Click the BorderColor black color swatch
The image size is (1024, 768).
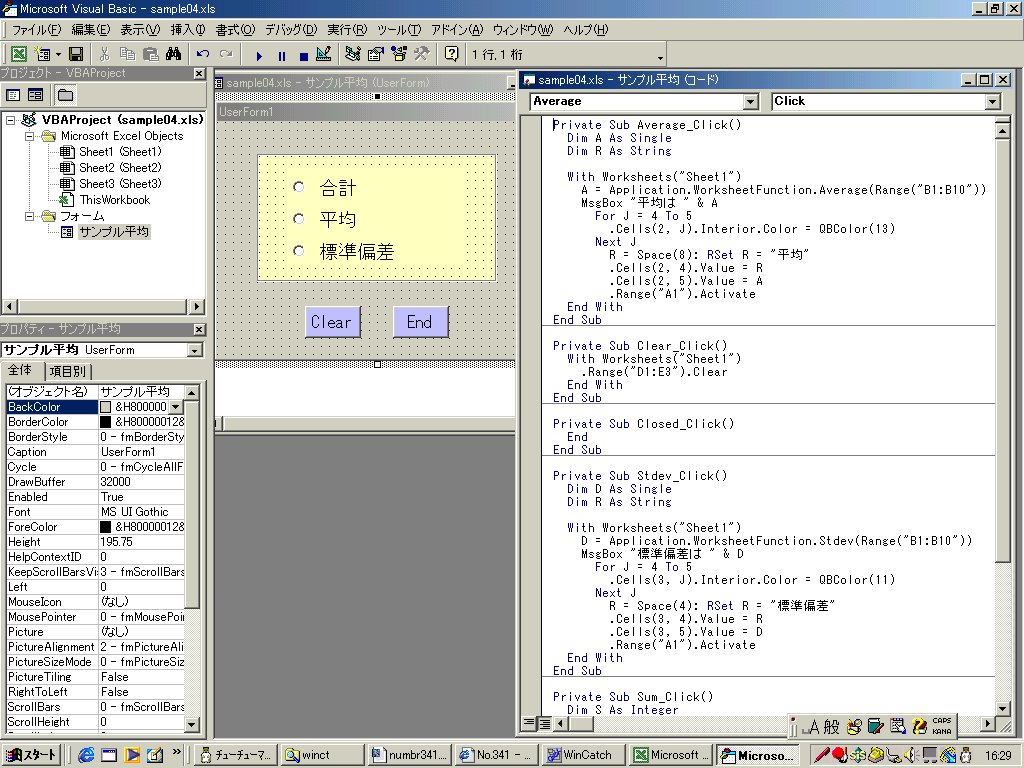pos(106,422)
